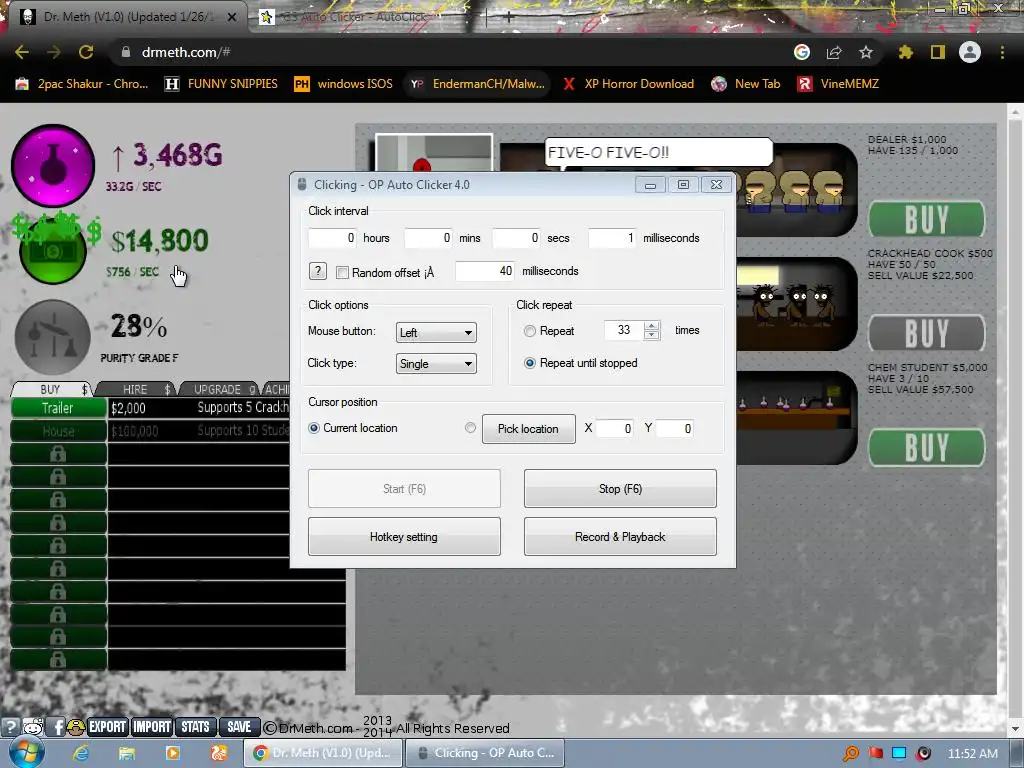The height and width of the screenshot is (768, 1024).
Task: Click the random offset milliseconds field
Action: [485, 271]
